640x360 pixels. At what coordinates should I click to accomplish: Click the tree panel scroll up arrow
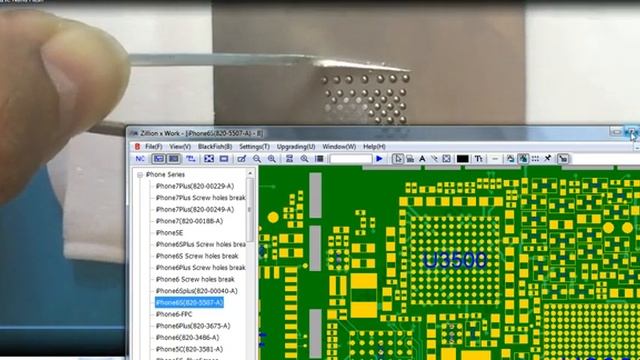point(250,174)
